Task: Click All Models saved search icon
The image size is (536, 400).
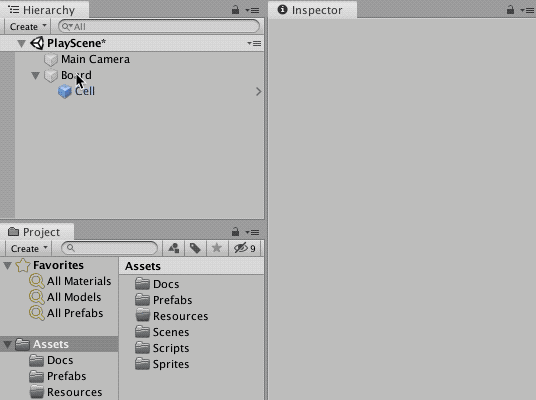Action: coord(37,297)
